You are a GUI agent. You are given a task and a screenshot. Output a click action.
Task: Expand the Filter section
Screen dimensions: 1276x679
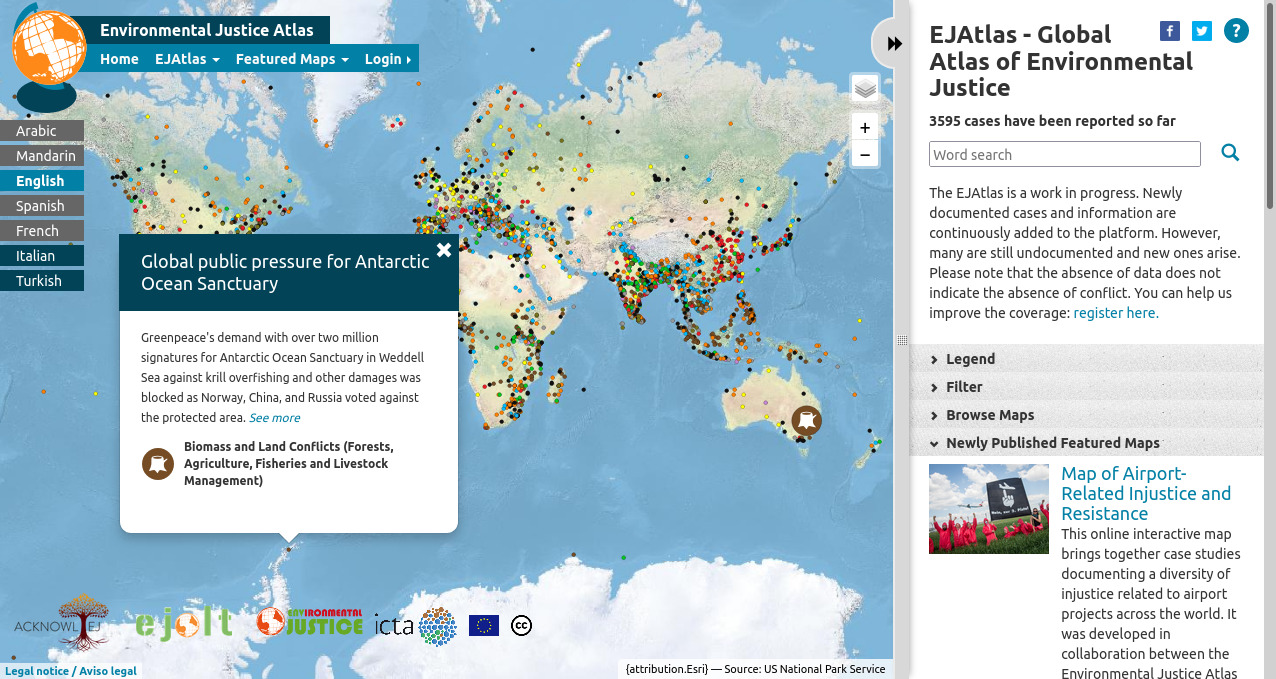(x=964, y=386)
